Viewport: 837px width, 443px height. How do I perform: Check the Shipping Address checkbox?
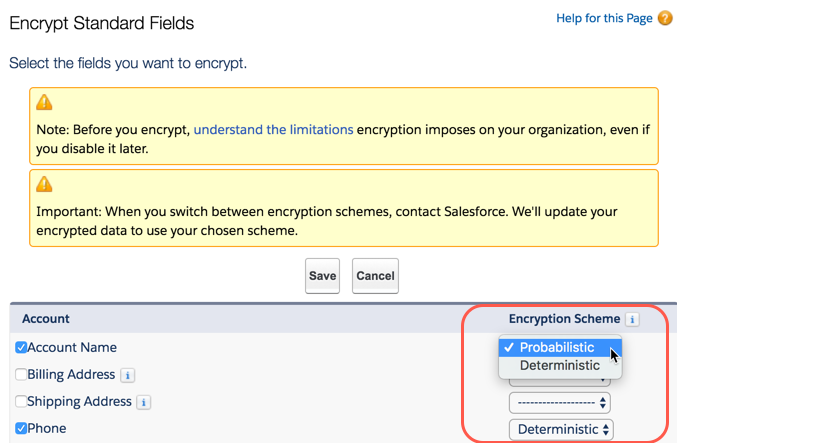pos(21,401)
